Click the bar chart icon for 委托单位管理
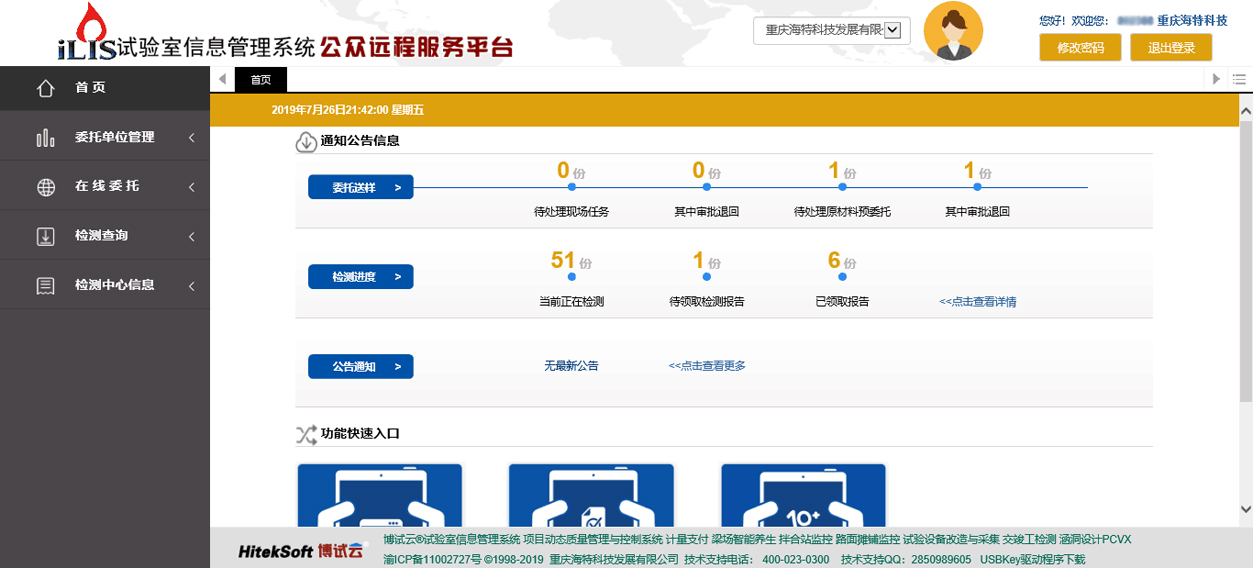Screen dimensions: 1253x568 45,138
